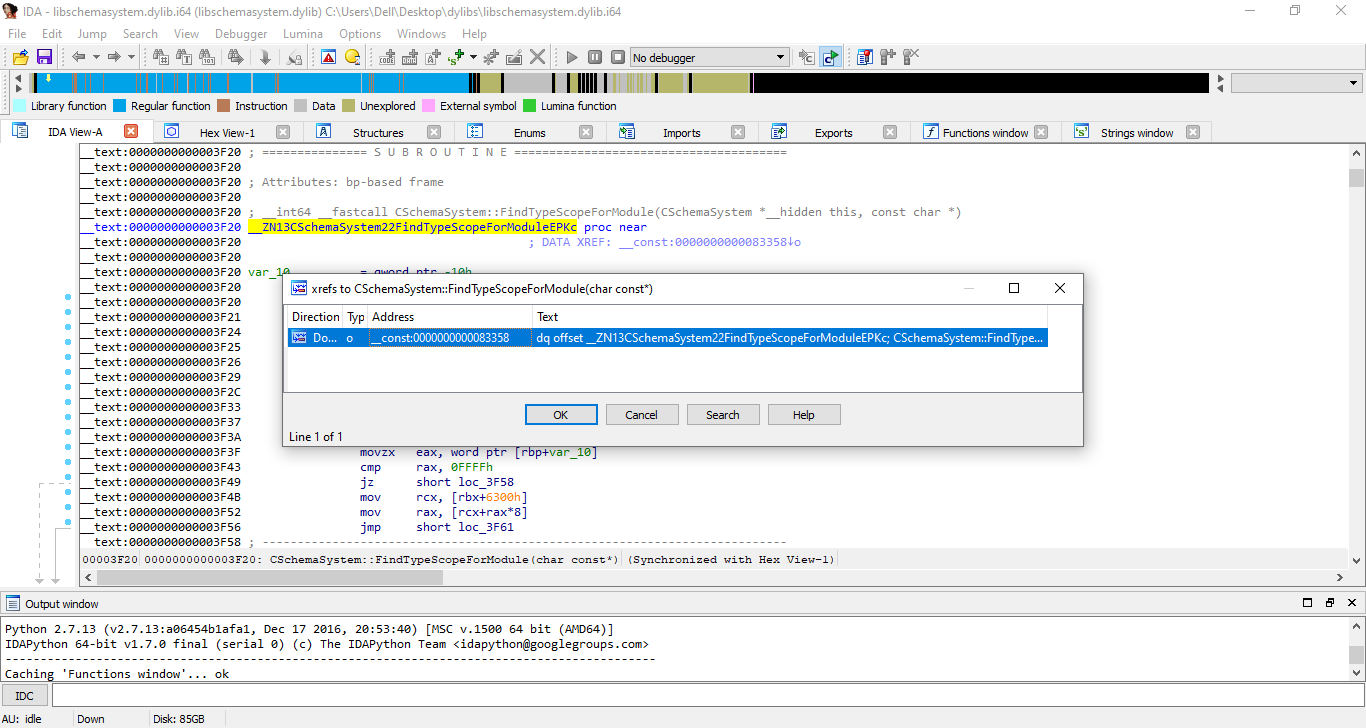The image size is (1366, 728).
Task: Switch to the Functions window tab
Action: tap(985, 132)
